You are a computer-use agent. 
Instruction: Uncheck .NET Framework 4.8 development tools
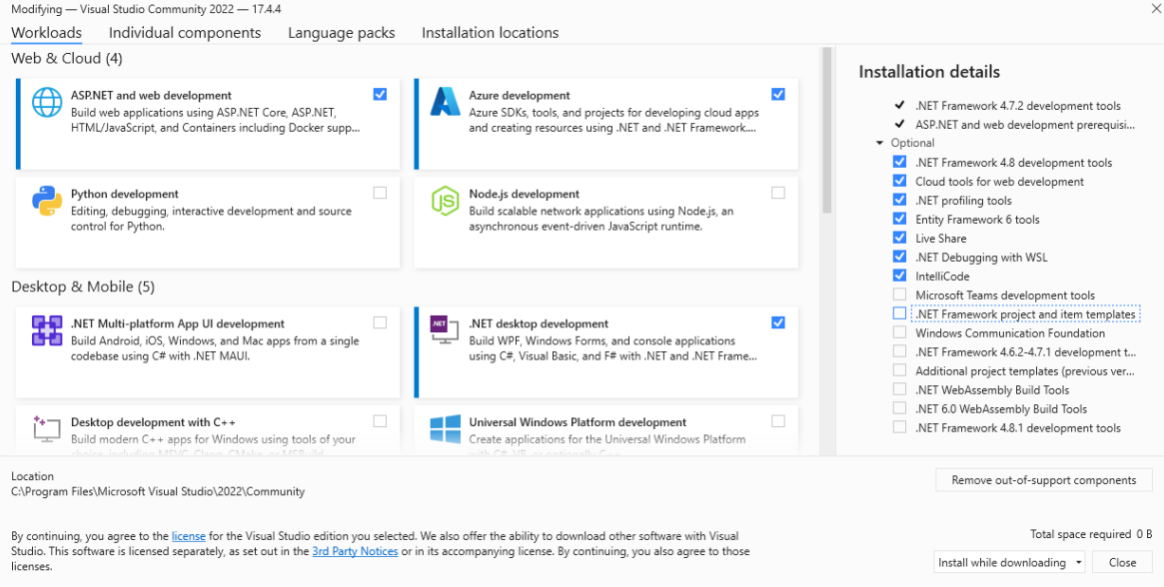[900, 162]
